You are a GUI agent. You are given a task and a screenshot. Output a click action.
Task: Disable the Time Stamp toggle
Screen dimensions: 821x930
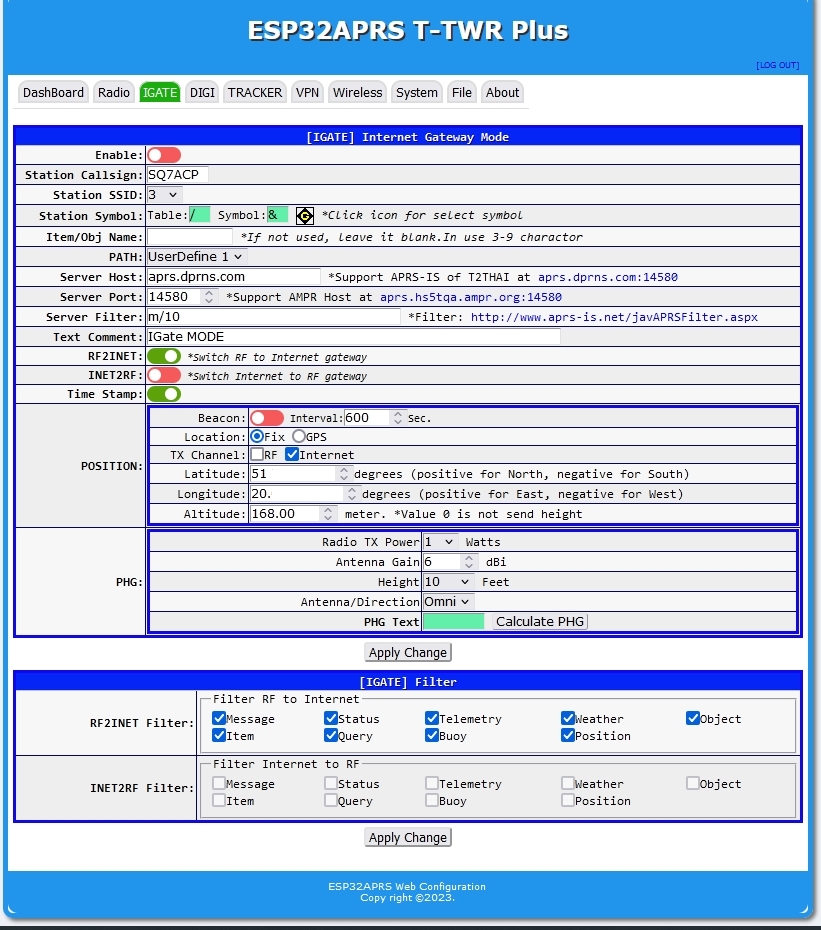[164, 394]
